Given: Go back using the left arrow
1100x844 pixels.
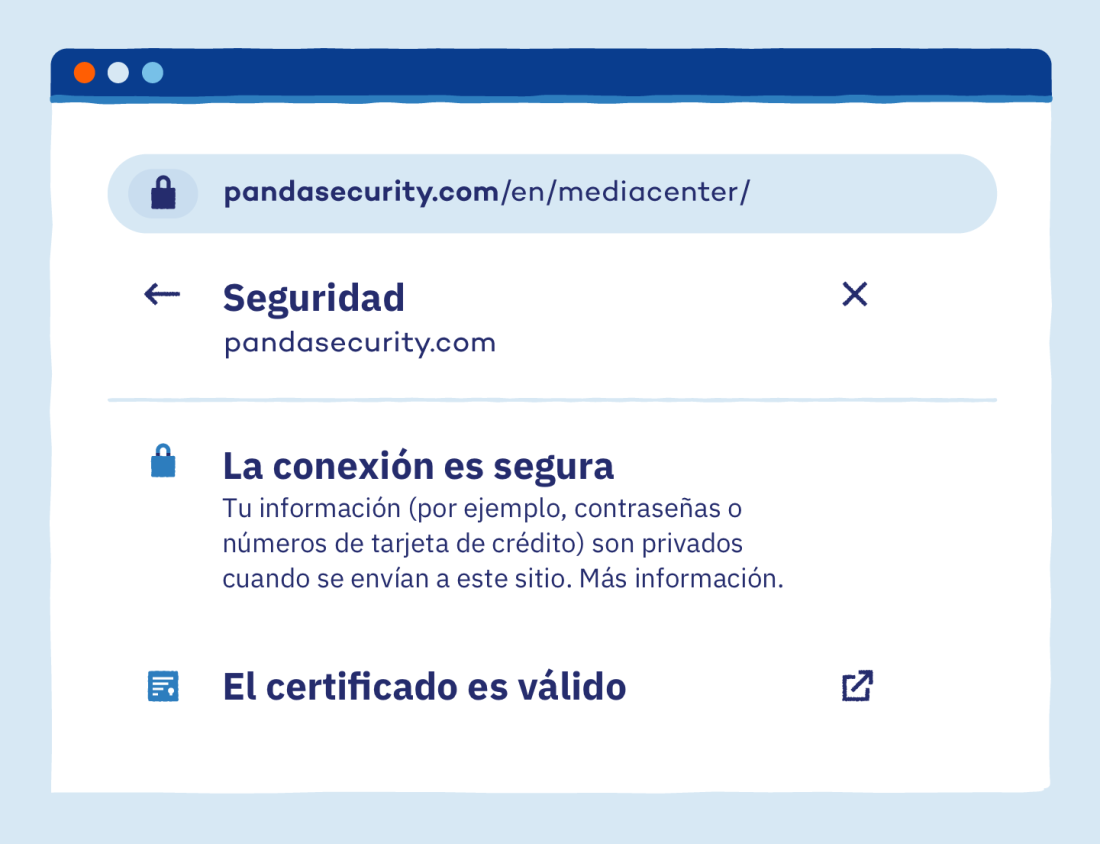Looking at the screenshot, I should point(162,294).
